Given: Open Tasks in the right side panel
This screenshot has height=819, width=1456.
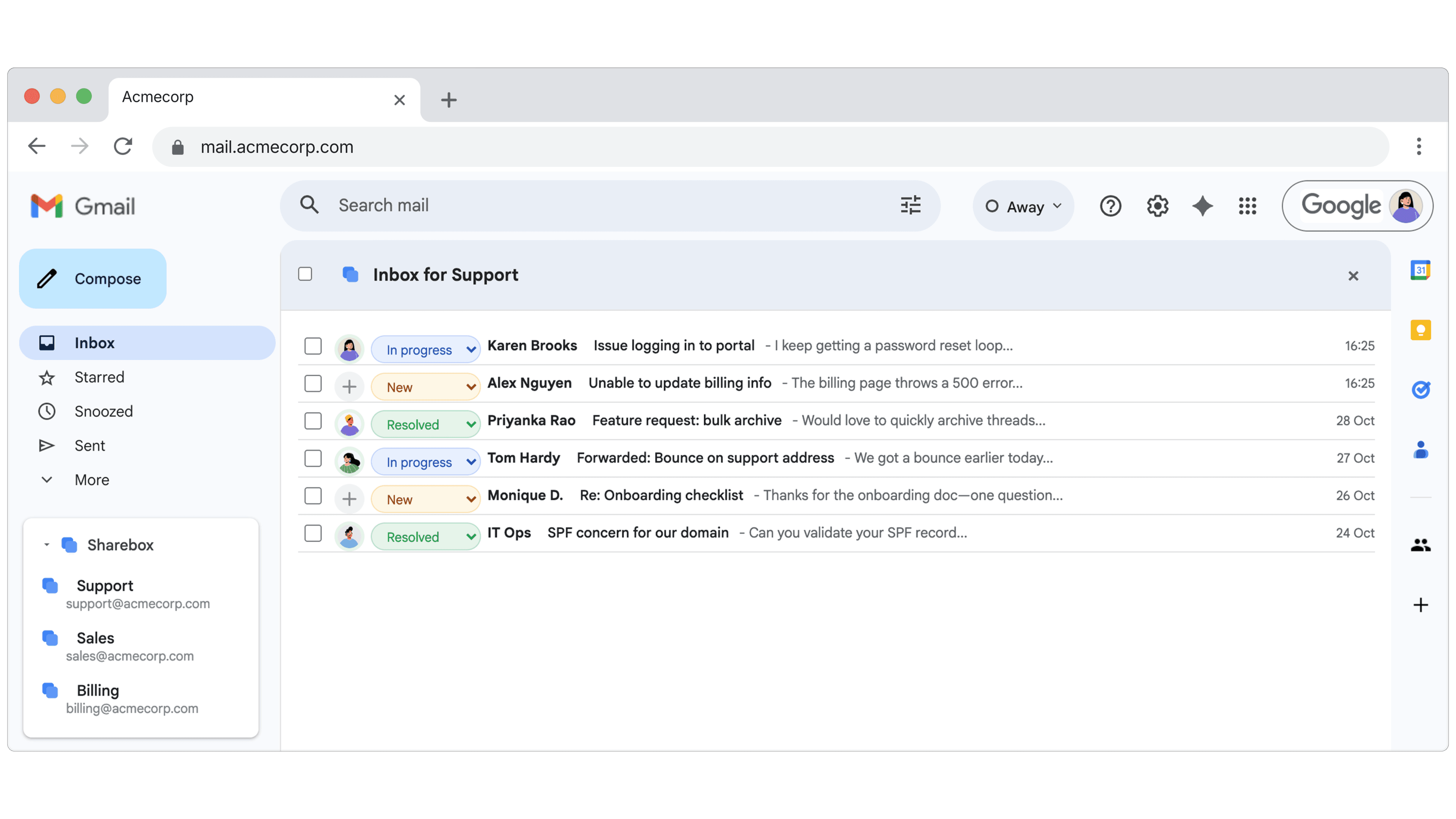Looking at the screenshot, I should point(1420,389).
